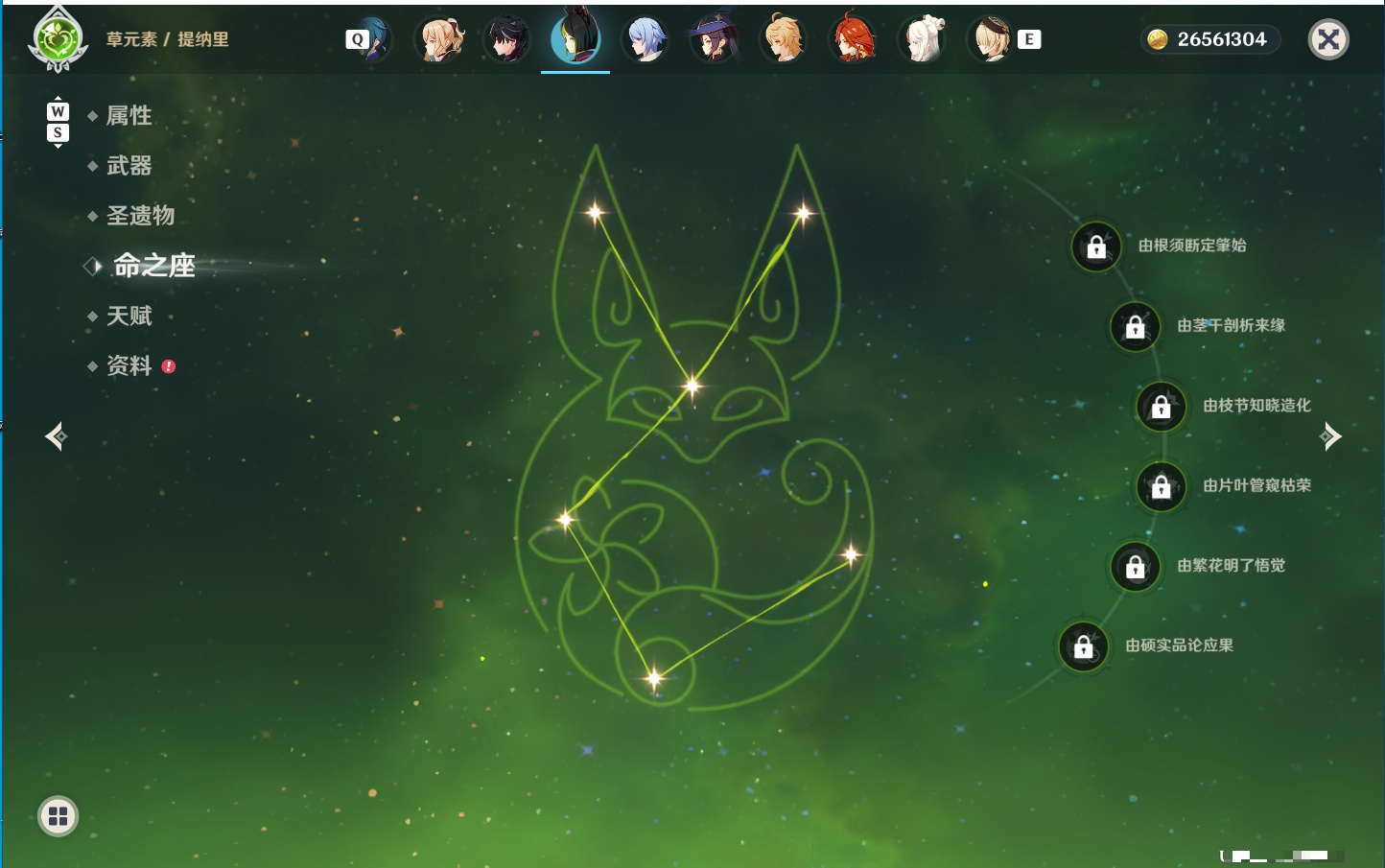Click the Q key previous-character hint
Viewport: 1385px width, 868px height.
(357, 39)
